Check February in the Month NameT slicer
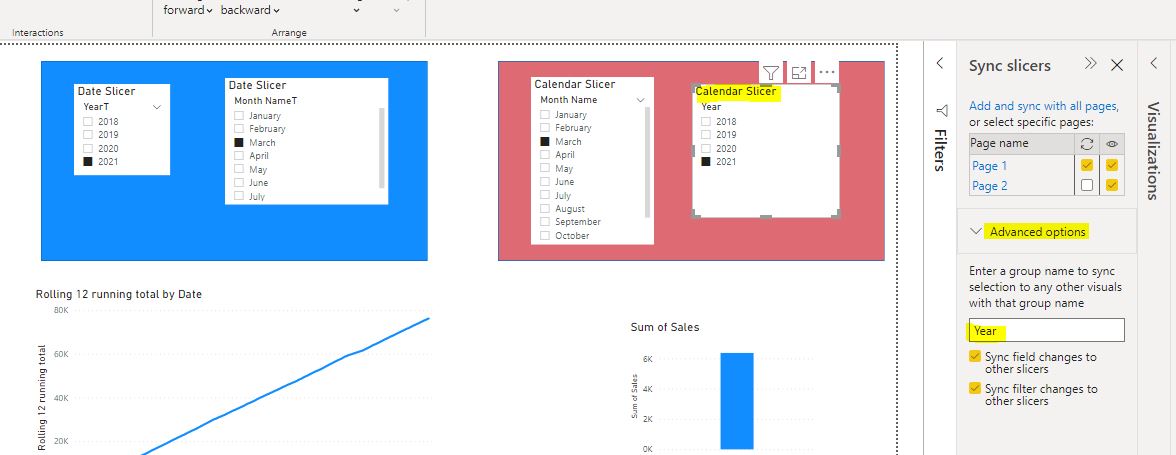Image resolution: width=1176 pixels, height=455 pixels. [239, 129]
